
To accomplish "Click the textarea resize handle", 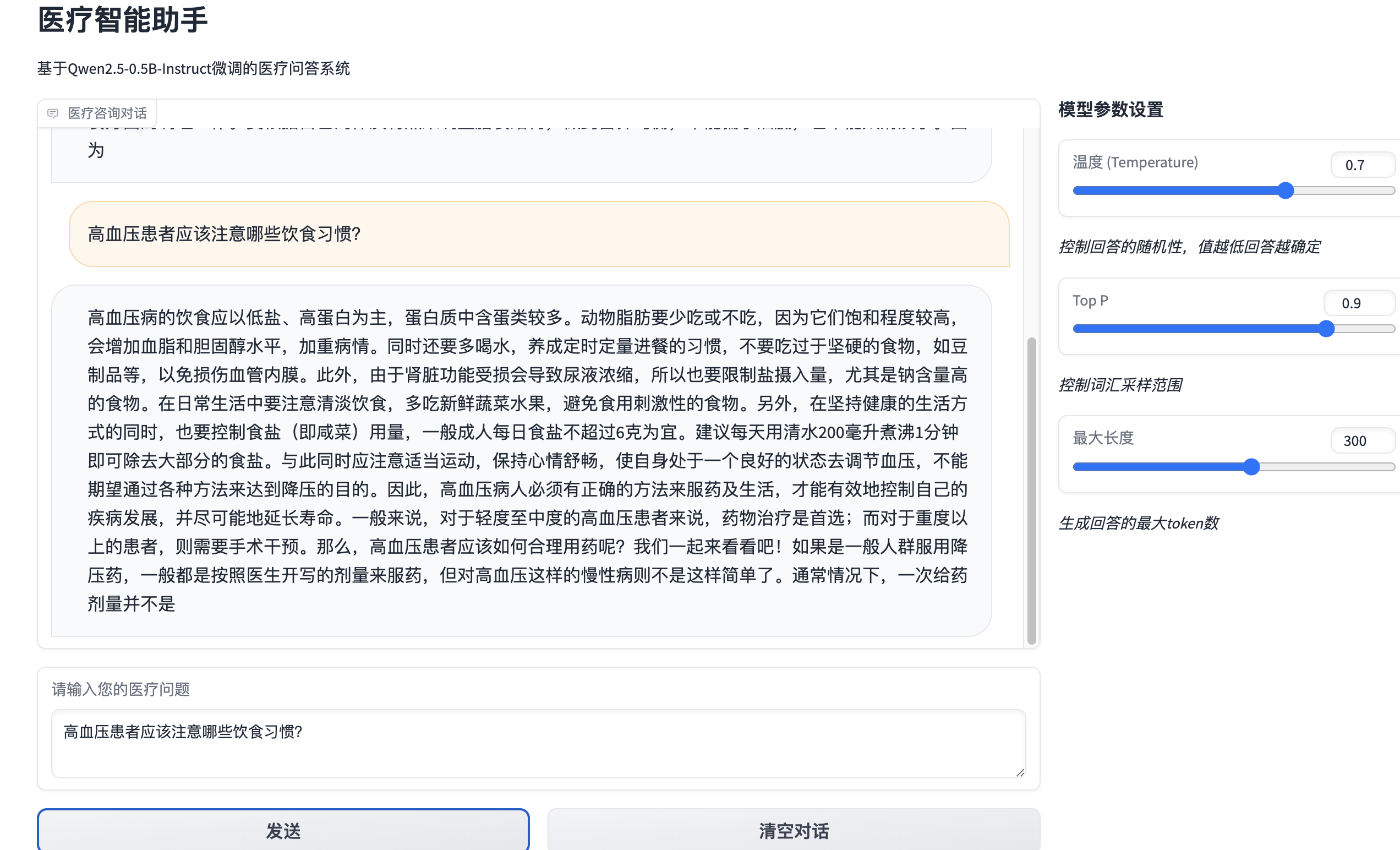I will [1020, 773].
